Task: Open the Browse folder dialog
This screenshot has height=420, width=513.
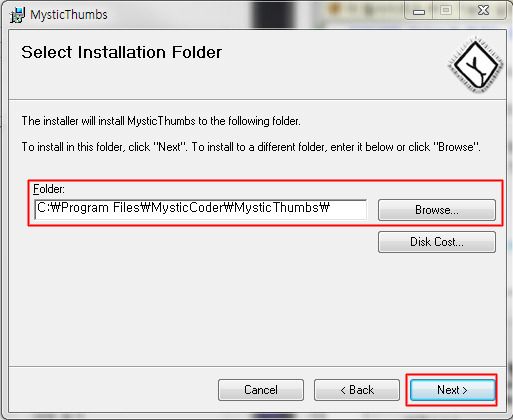Action: click(437, 210)
